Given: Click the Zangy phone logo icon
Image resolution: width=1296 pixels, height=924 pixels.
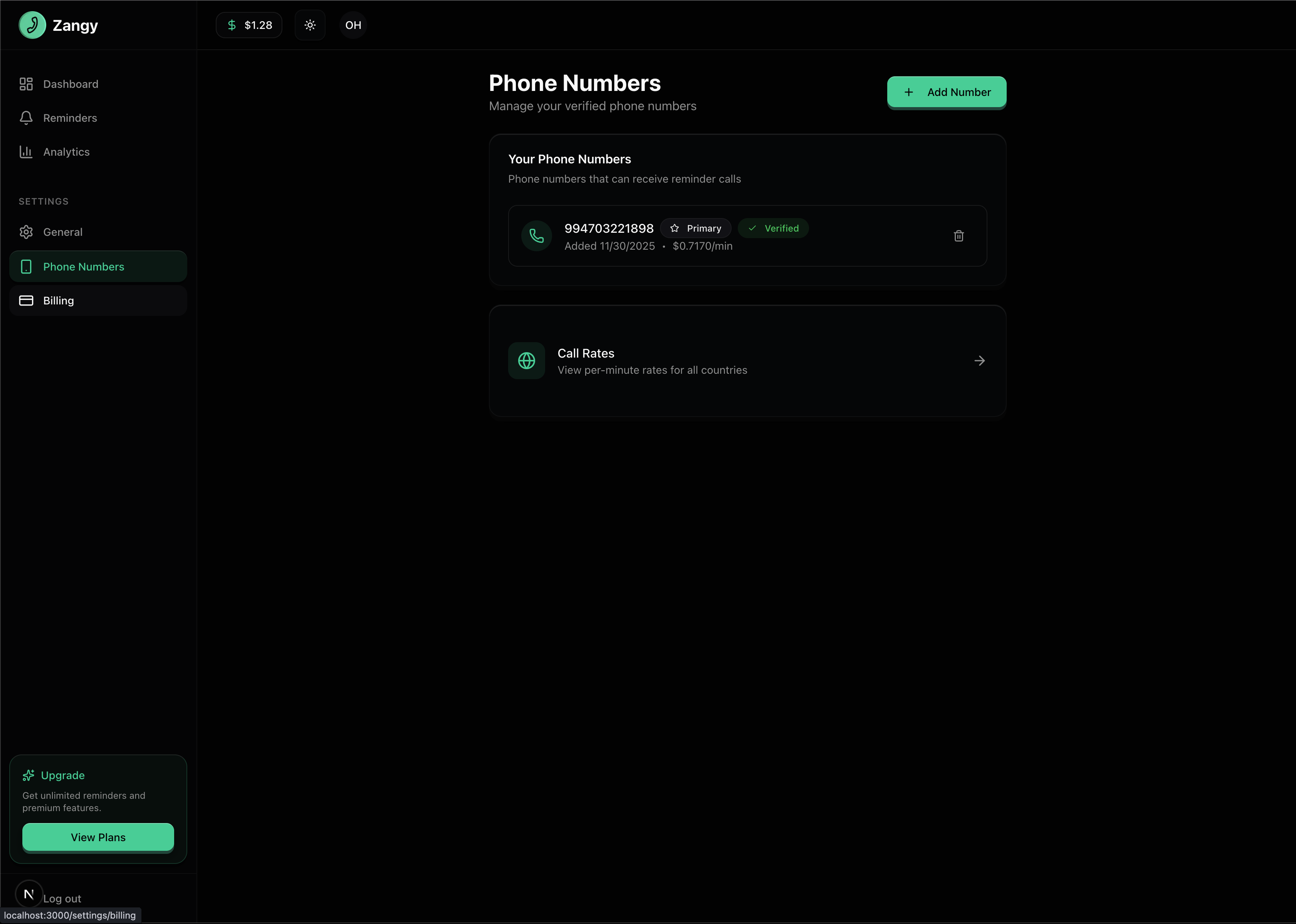Looking at the screenshot, I should point(32,25).
